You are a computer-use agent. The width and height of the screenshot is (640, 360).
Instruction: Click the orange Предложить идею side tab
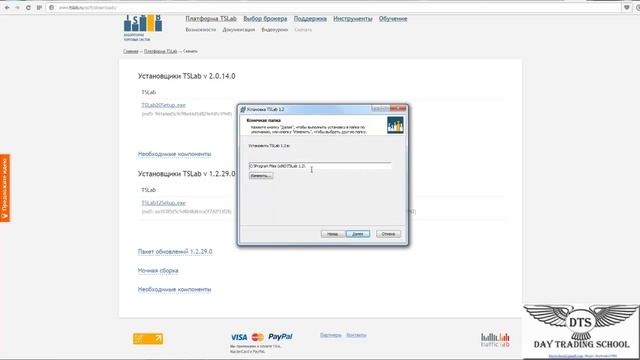coord(5,188)
